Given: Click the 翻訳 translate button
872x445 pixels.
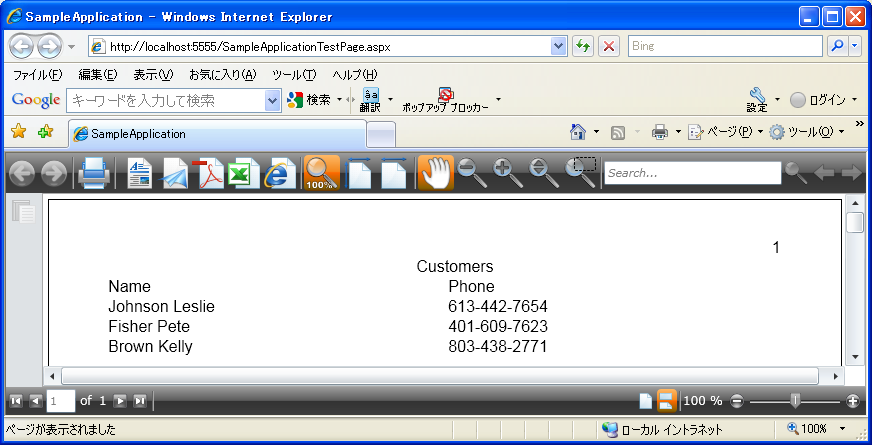Looking at the screenshot, I should pyautogui.click(x=370, y=100).
